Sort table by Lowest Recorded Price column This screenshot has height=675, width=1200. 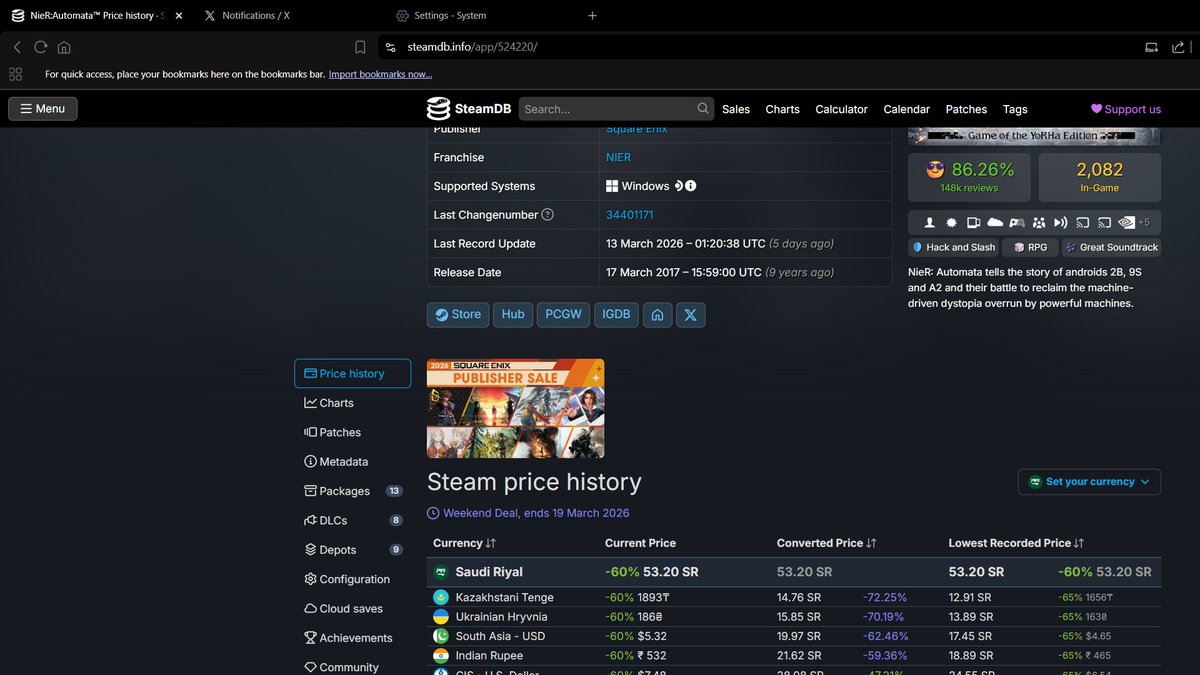pyautogui.click(x=1016, y=543)
